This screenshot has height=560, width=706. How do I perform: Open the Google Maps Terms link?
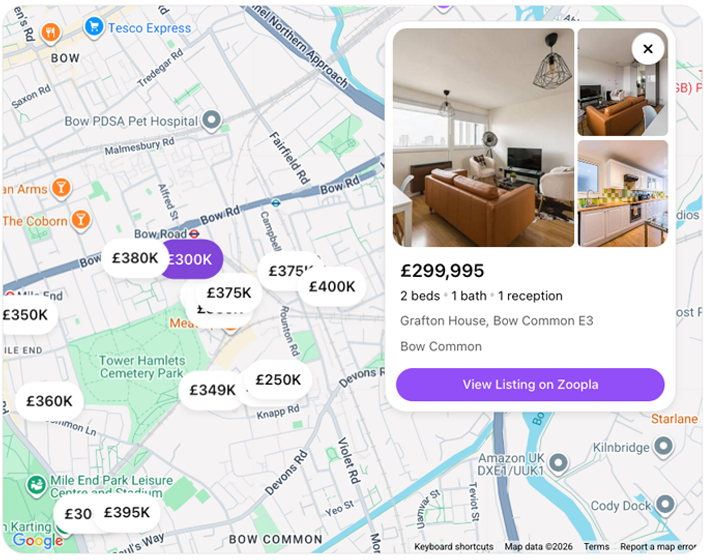(x=596, y=547)
